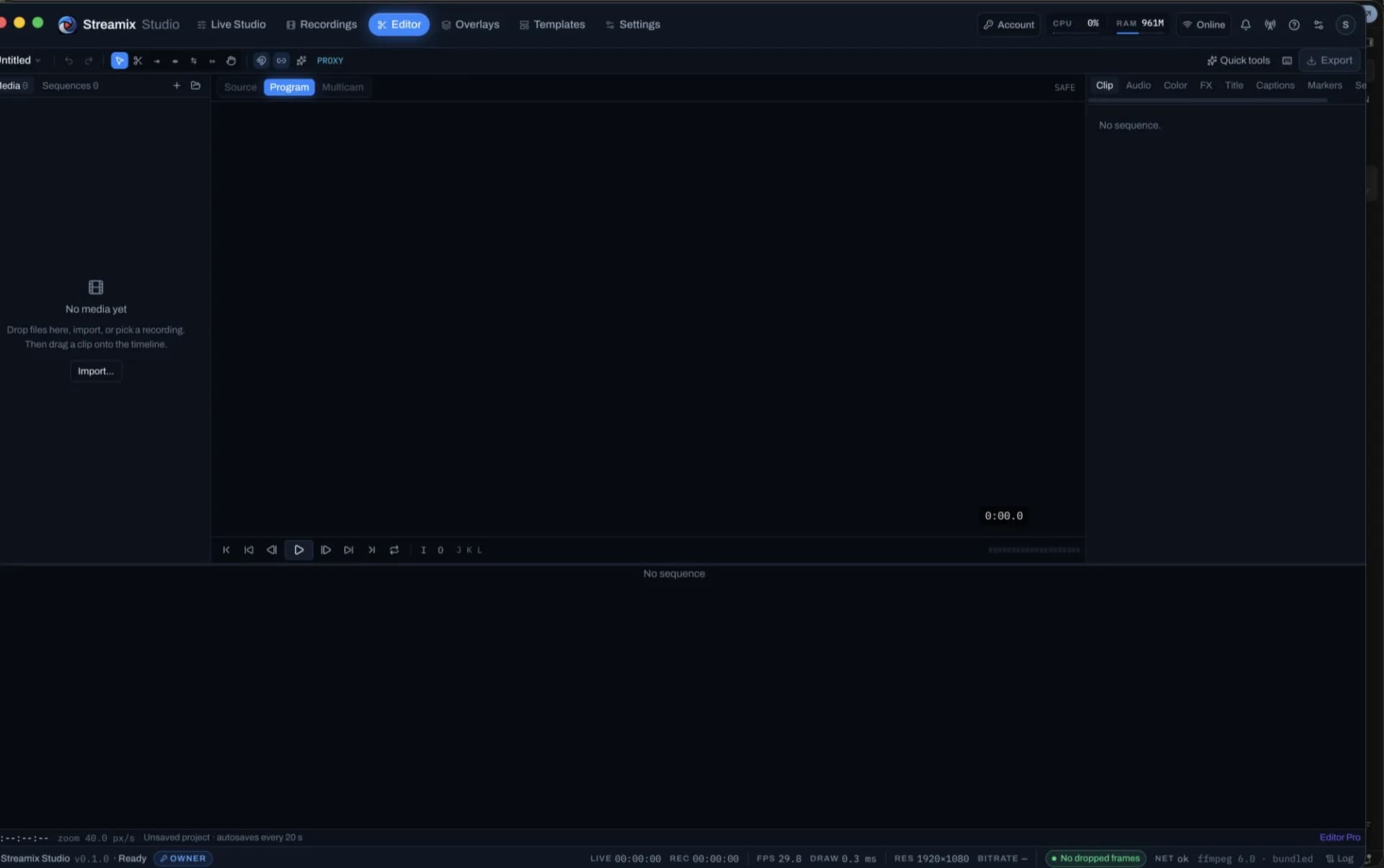Set in point with I button
Viewport: 1384px width, 868px height.
click(x=423, y=550)
